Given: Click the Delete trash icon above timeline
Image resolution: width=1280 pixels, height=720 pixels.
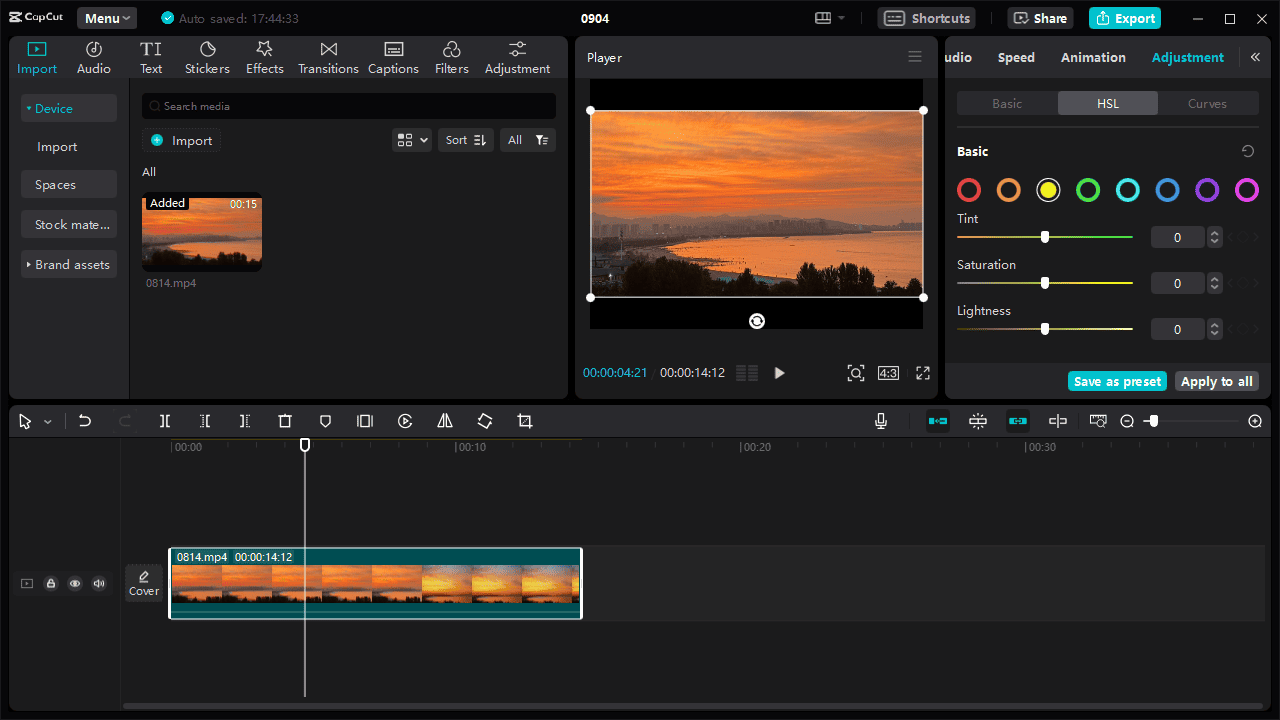Looking at the screenshot, I should click(x=285, y=421).
